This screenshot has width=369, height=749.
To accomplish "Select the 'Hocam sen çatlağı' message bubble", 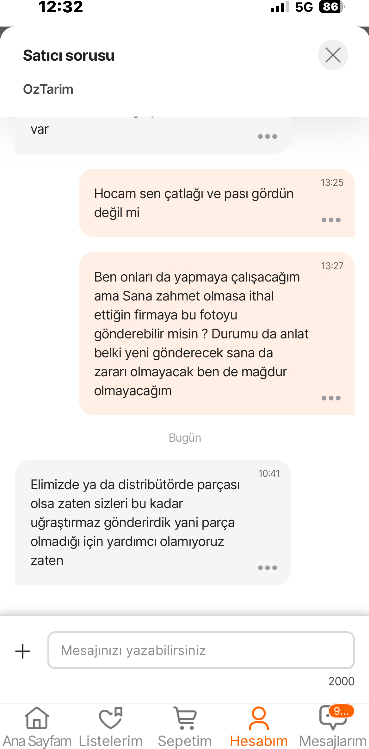I will pyautogui.click(x=217, y=203).
